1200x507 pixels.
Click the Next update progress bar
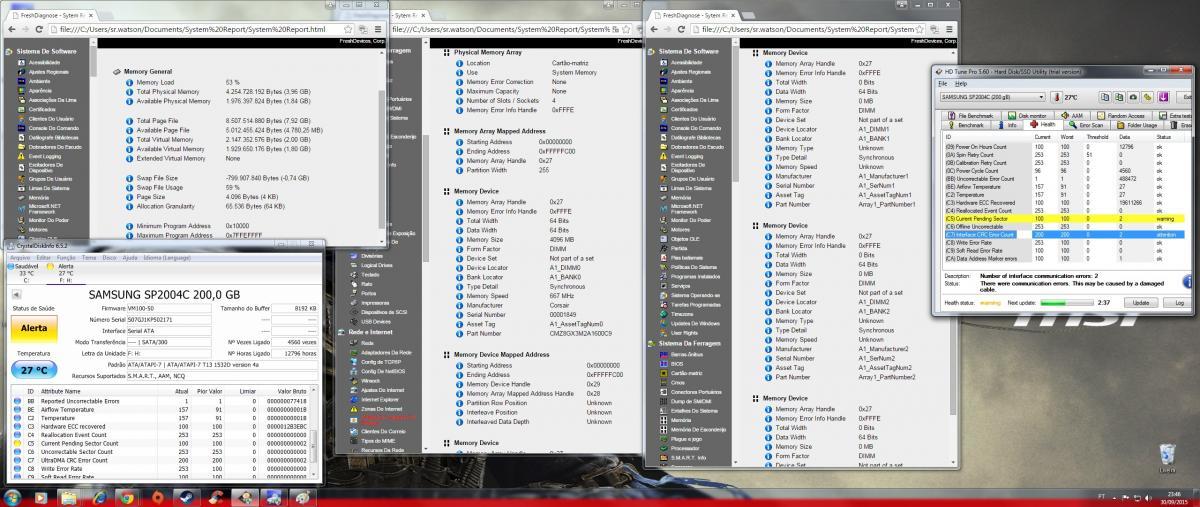(x=1067, y=303)
